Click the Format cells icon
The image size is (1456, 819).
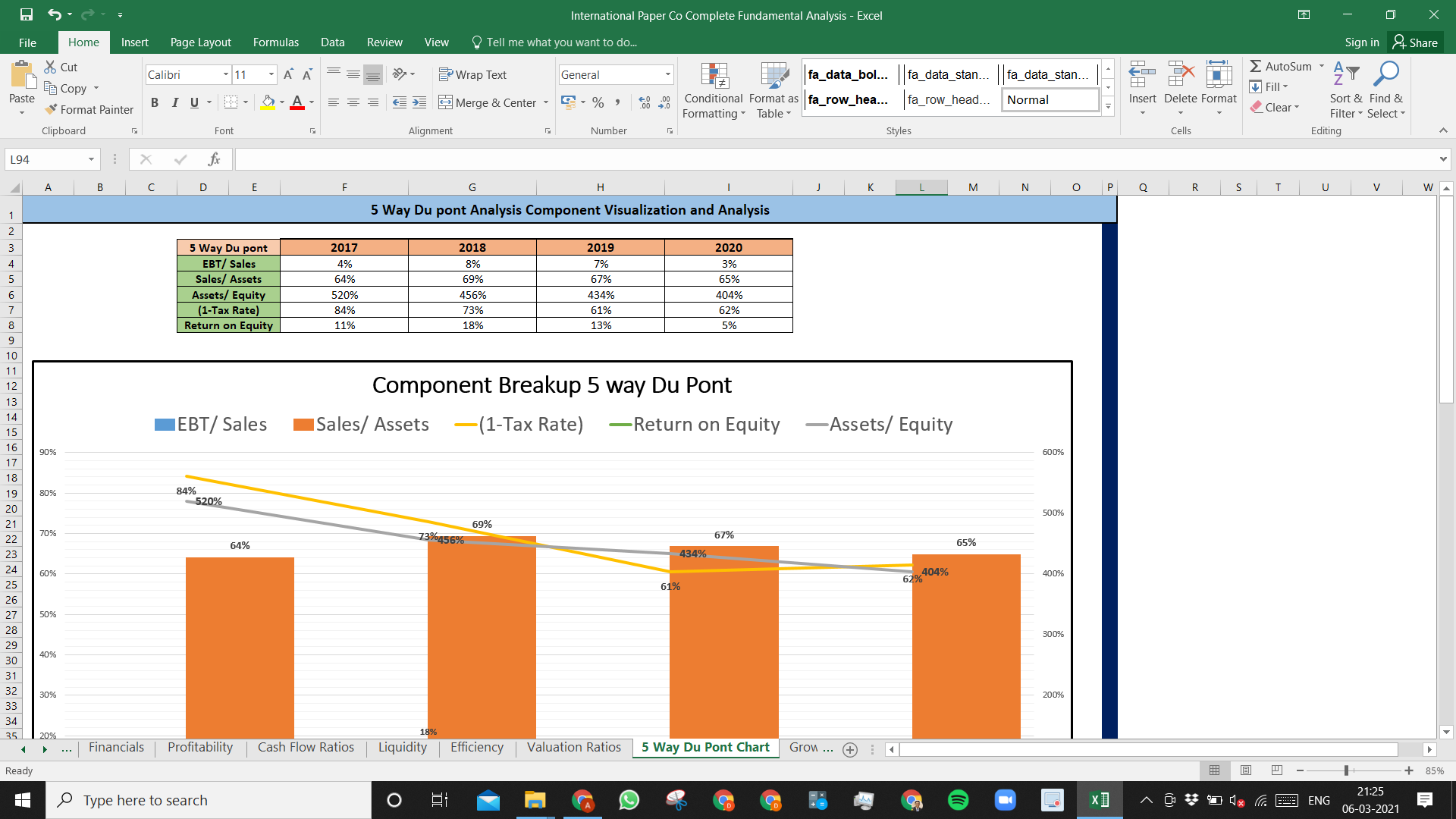tap(1219, 74)
